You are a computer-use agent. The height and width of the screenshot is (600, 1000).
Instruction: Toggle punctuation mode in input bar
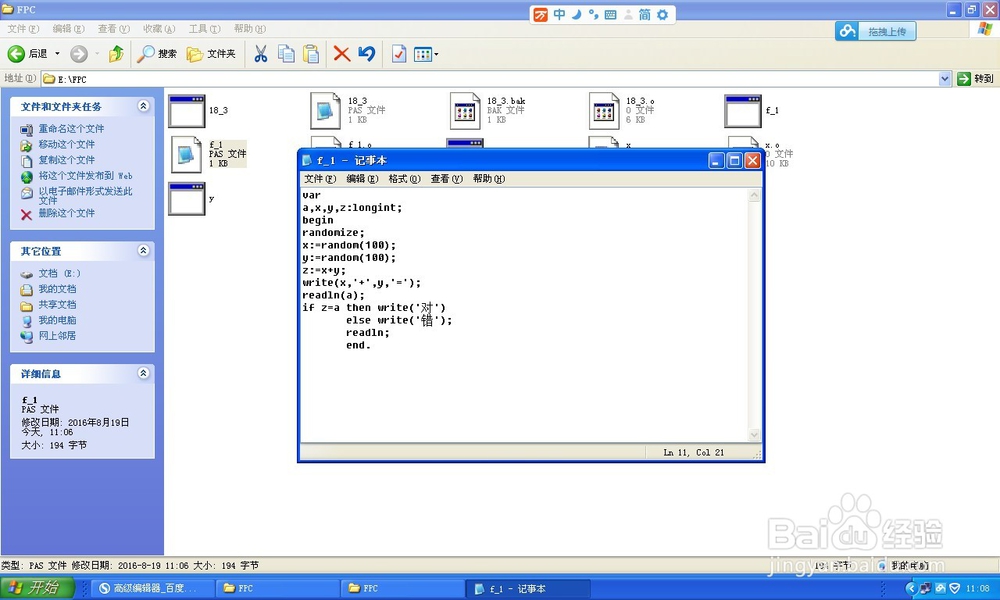[x=593, y=15]
